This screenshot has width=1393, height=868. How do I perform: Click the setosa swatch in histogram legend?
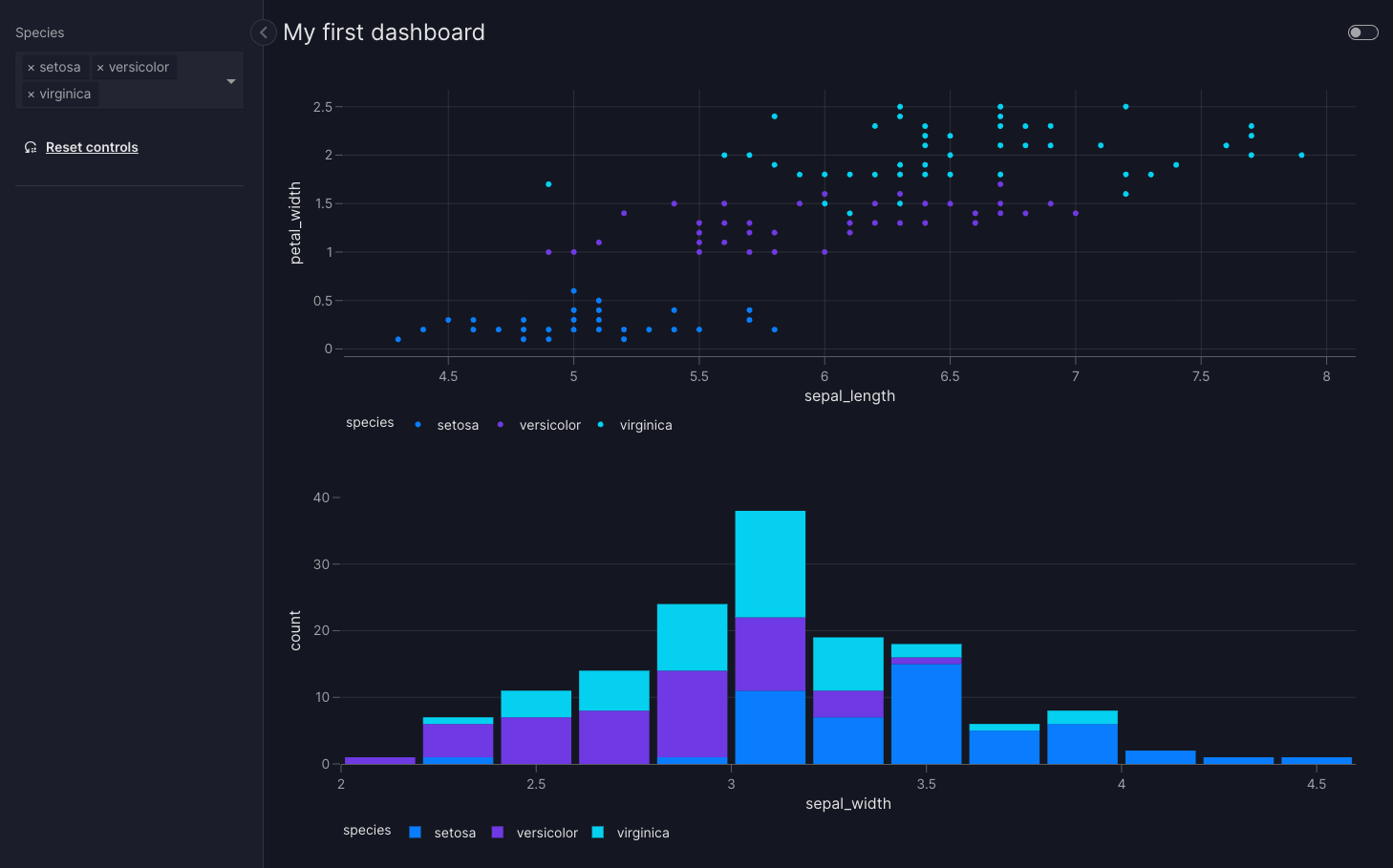point(415,833)
